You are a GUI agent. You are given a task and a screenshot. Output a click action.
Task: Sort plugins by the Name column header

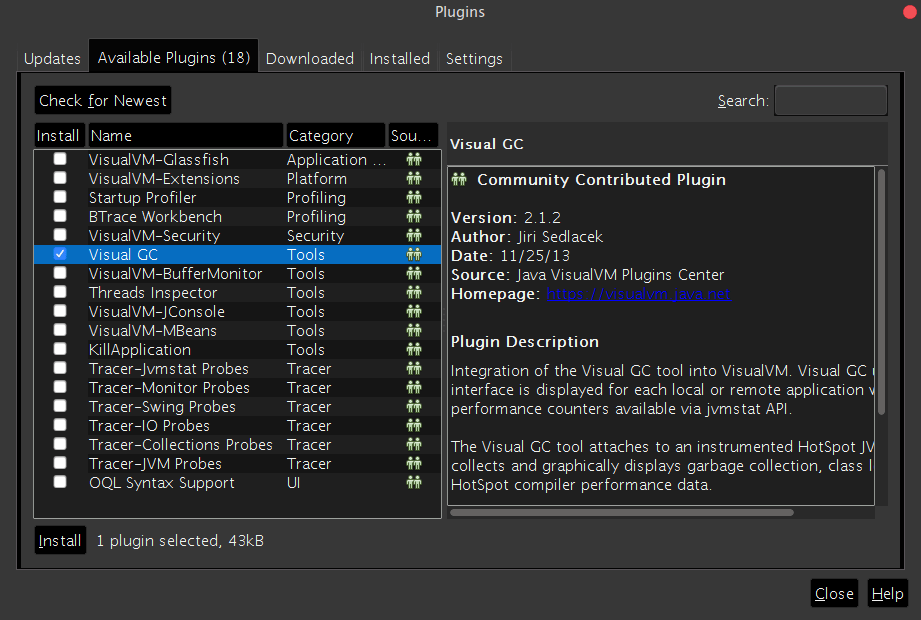click(x=185, y=135)
